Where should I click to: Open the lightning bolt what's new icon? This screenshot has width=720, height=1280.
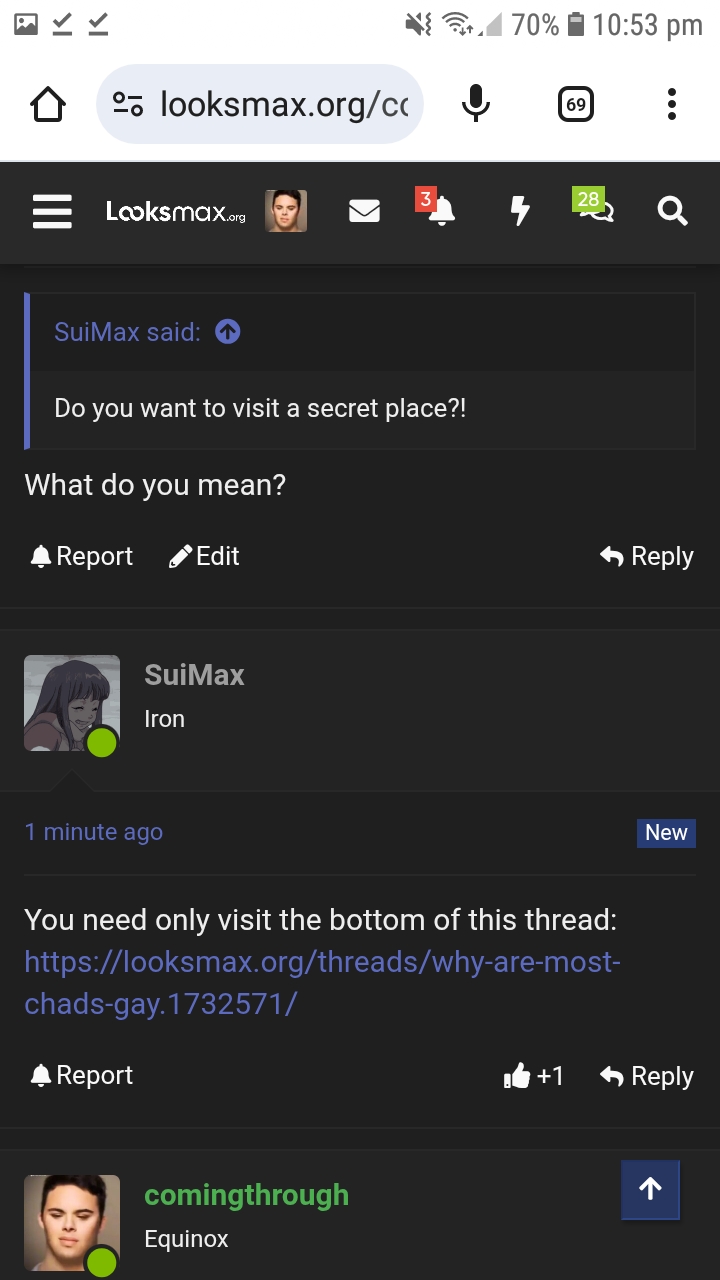(x=519, y=211)
